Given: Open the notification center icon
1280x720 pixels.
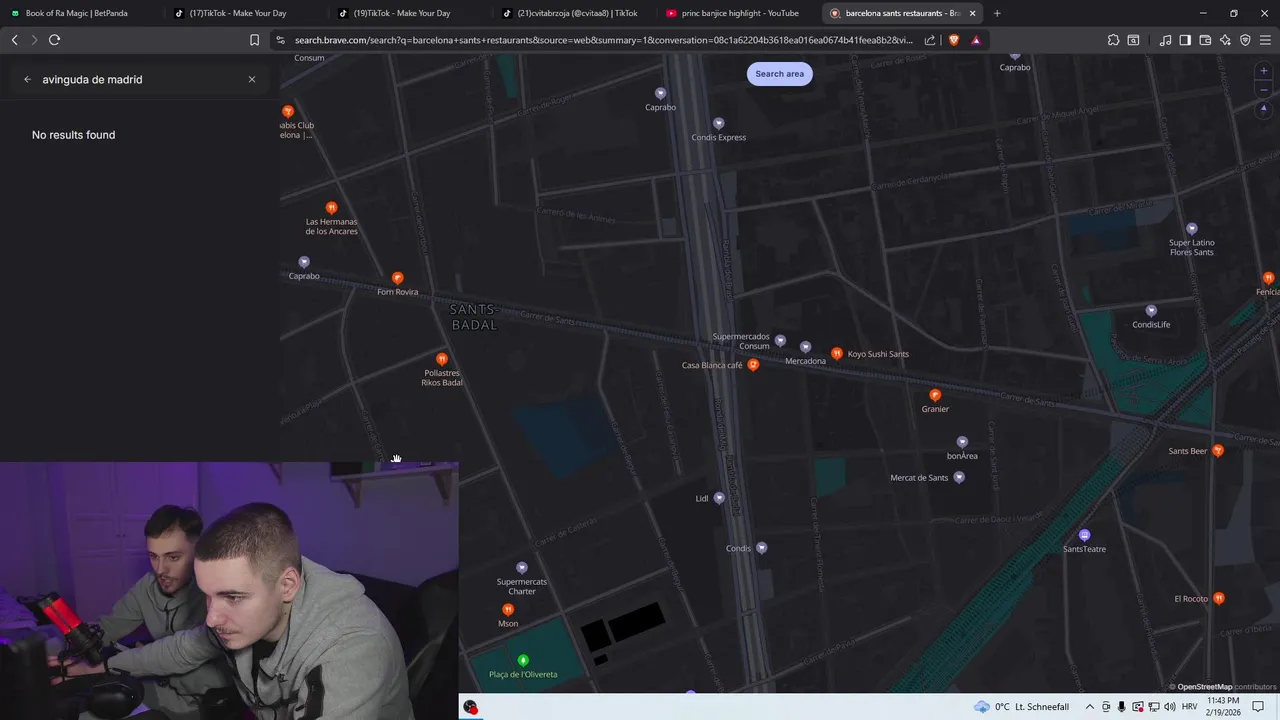Looking at the screenshot, I should [1258, 707].
